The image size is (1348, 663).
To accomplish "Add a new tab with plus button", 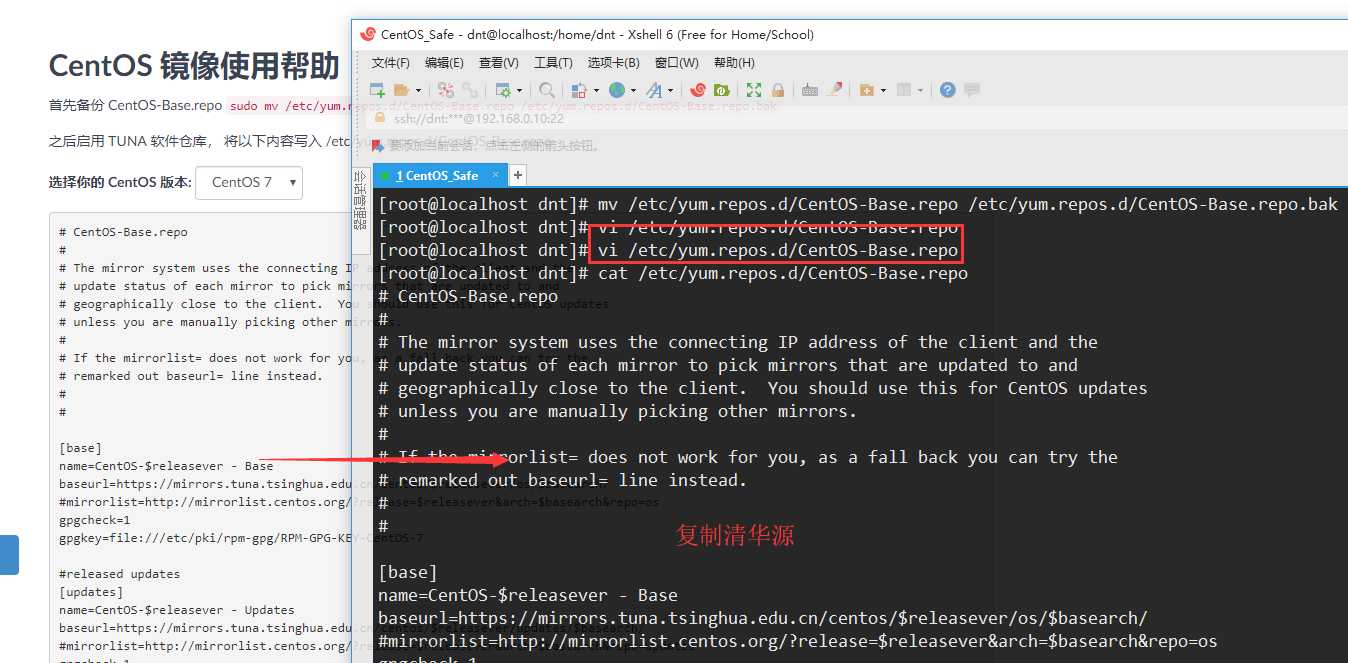I will coord(518,175).
